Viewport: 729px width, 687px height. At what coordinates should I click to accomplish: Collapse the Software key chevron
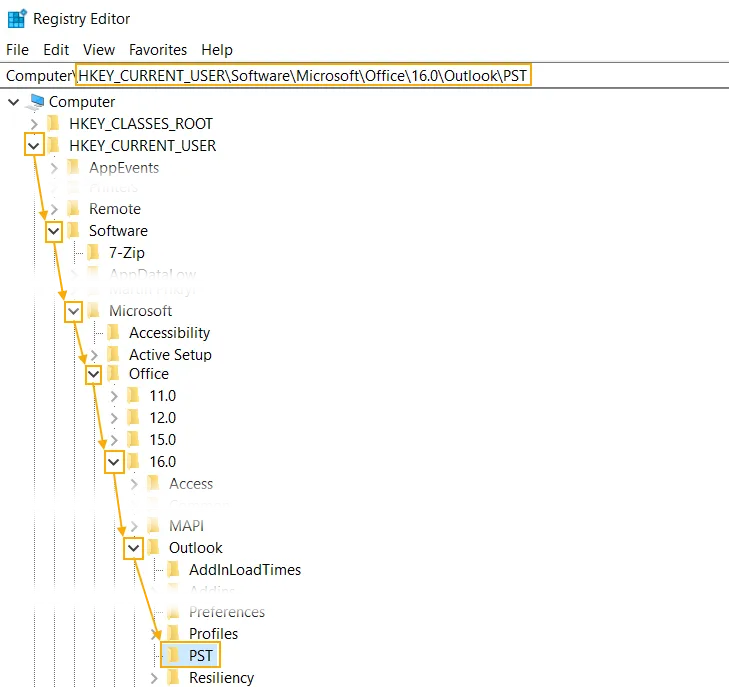click(54, 231)
